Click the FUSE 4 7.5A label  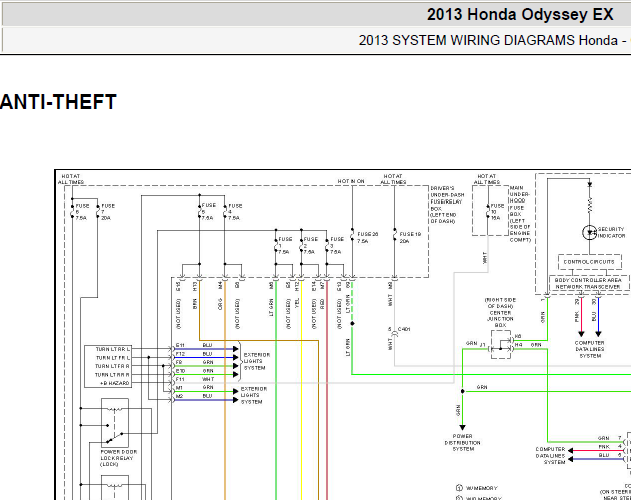235,212
